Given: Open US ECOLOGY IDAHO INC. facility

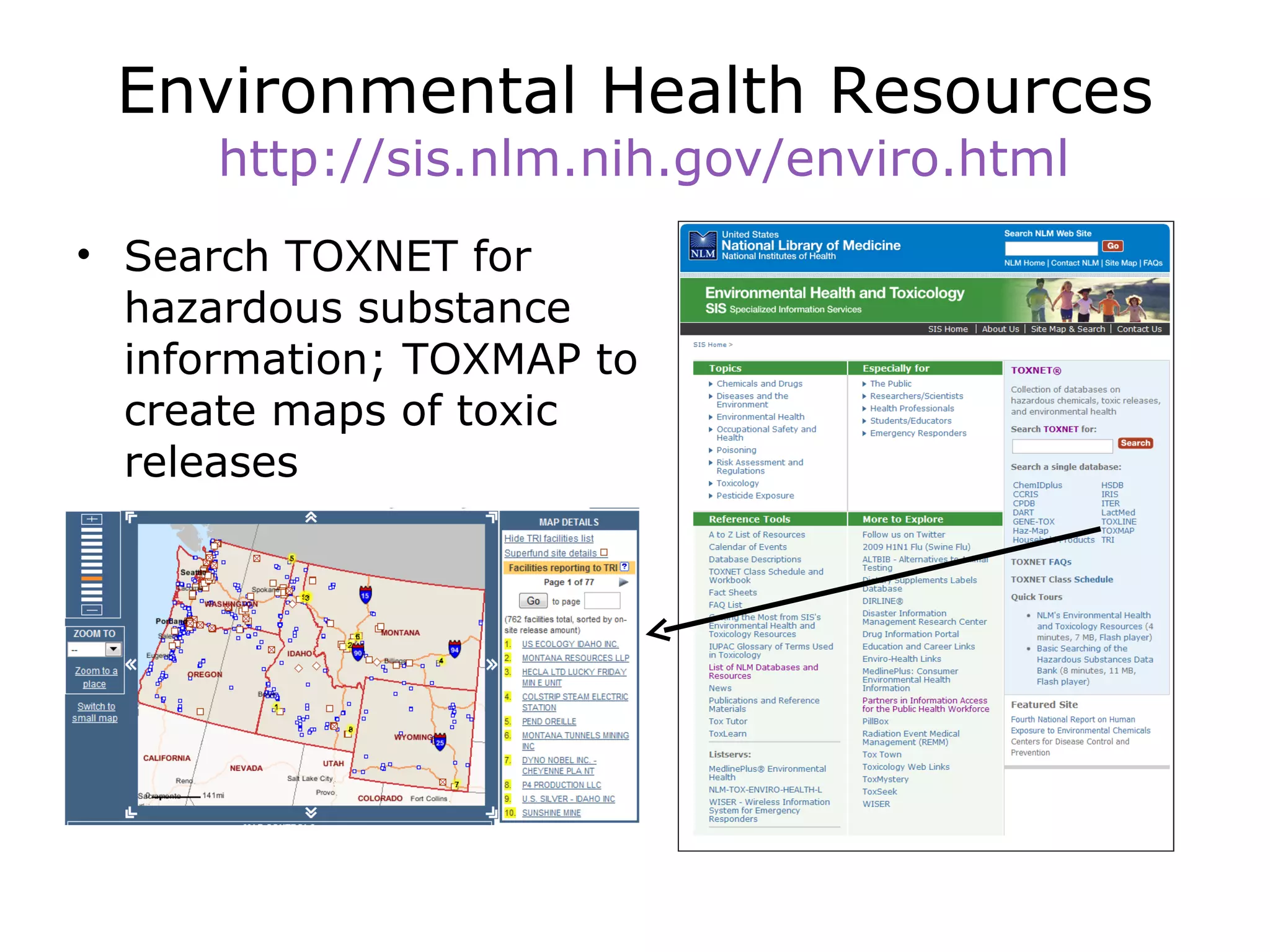Looking at the screenshot, I should click(570, 645).
